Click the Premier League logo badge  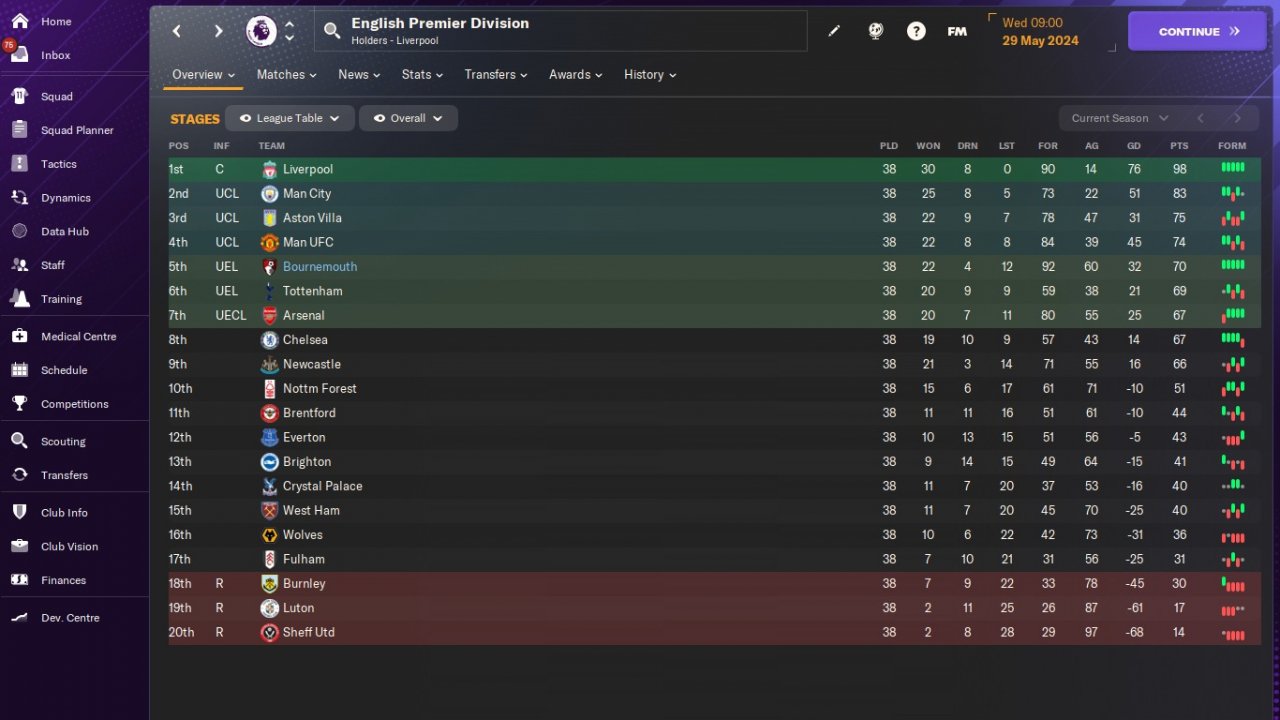(261, 31)
